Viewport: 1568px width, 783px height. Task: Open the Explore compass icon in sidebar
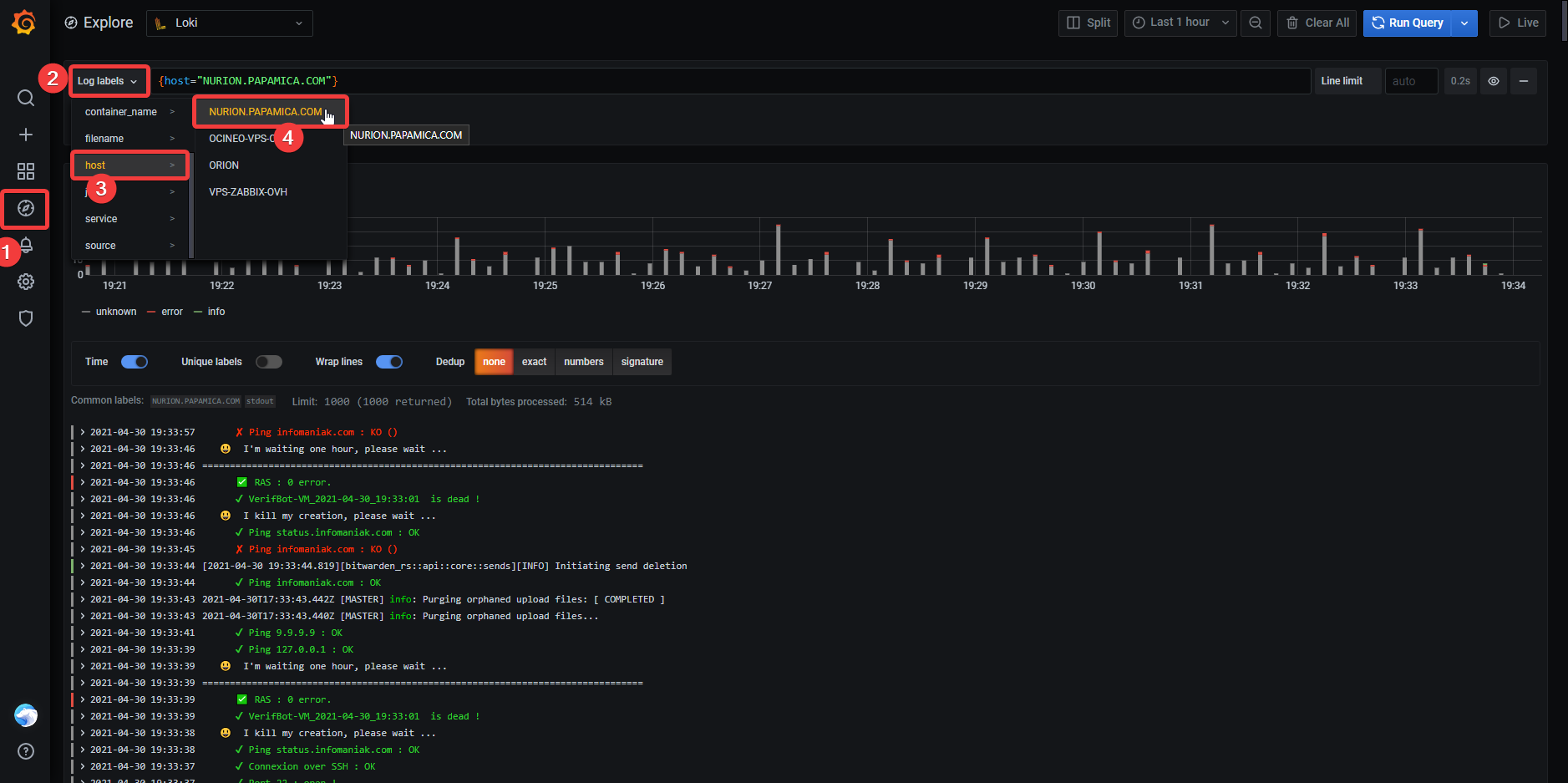pyautogui.click(x=26, y=208)
